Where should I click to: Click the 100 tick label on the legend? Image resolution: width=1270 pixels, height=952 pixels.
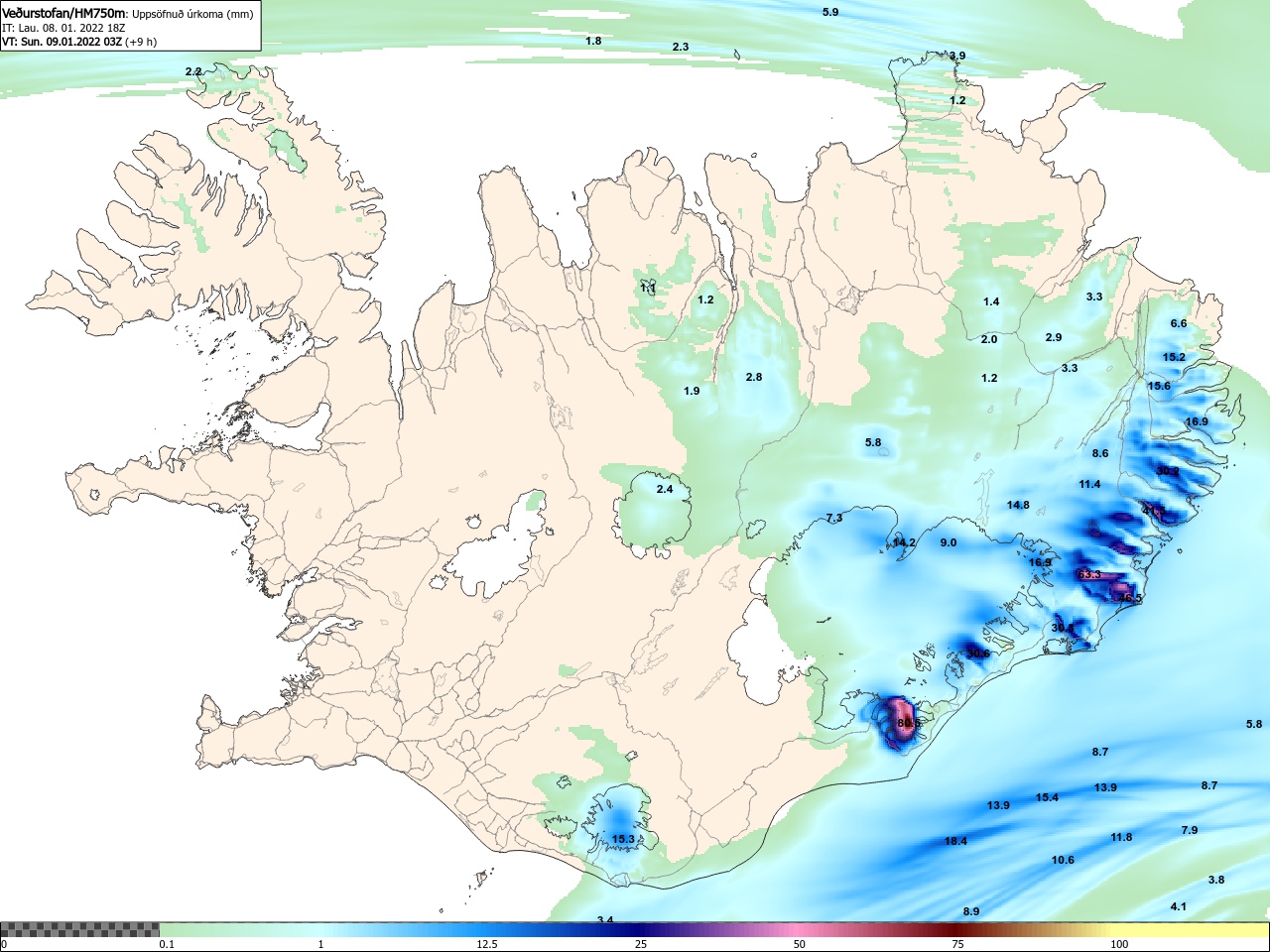(x=1119, y=945)
